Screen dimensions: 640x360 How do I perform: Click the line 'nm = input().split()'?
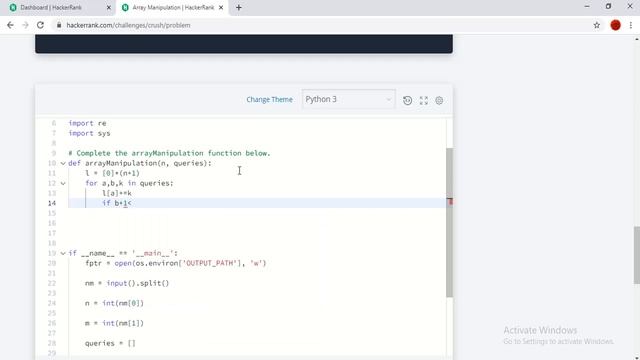127,283
